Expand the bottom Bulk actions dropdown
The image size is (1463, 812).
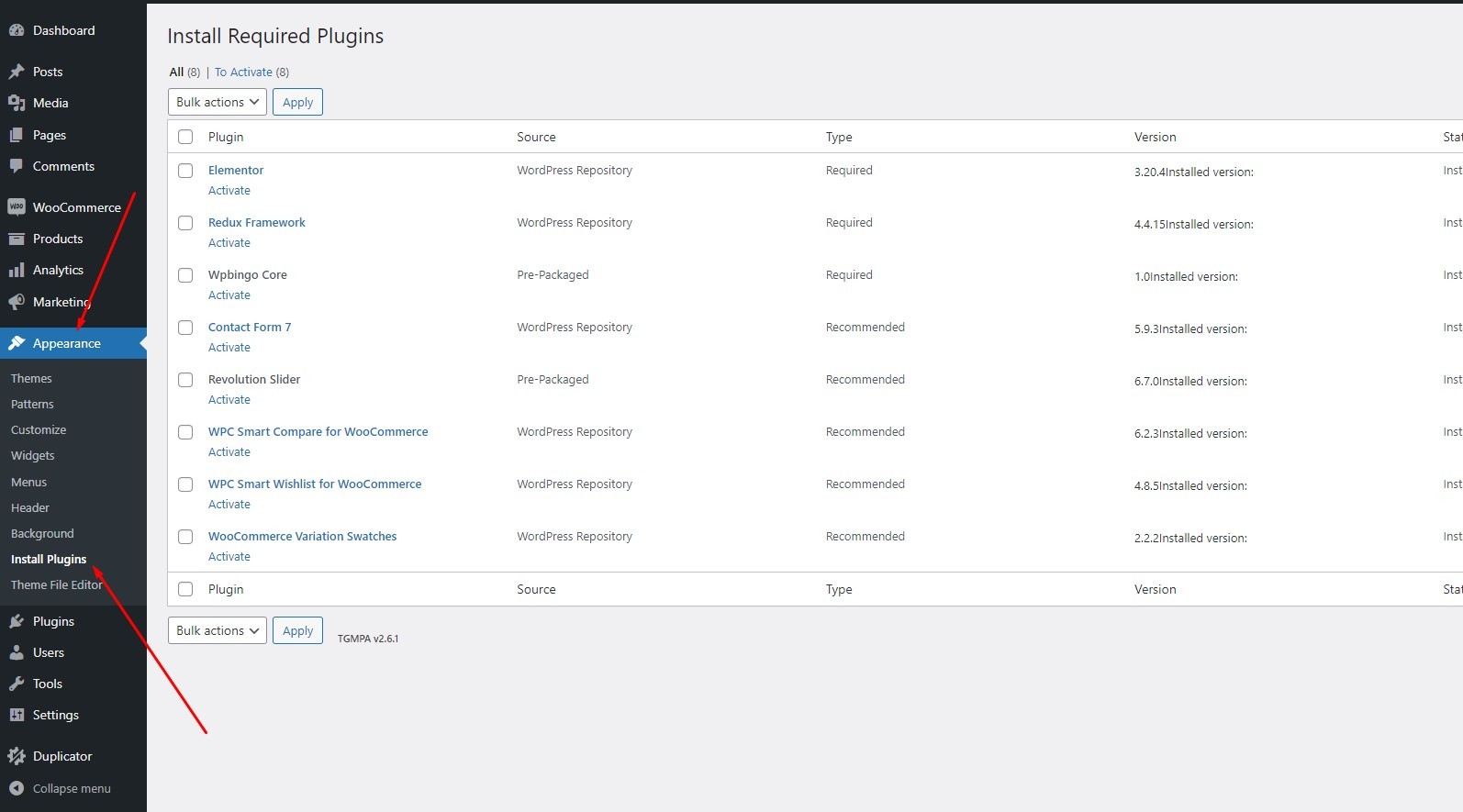[218, 630]
